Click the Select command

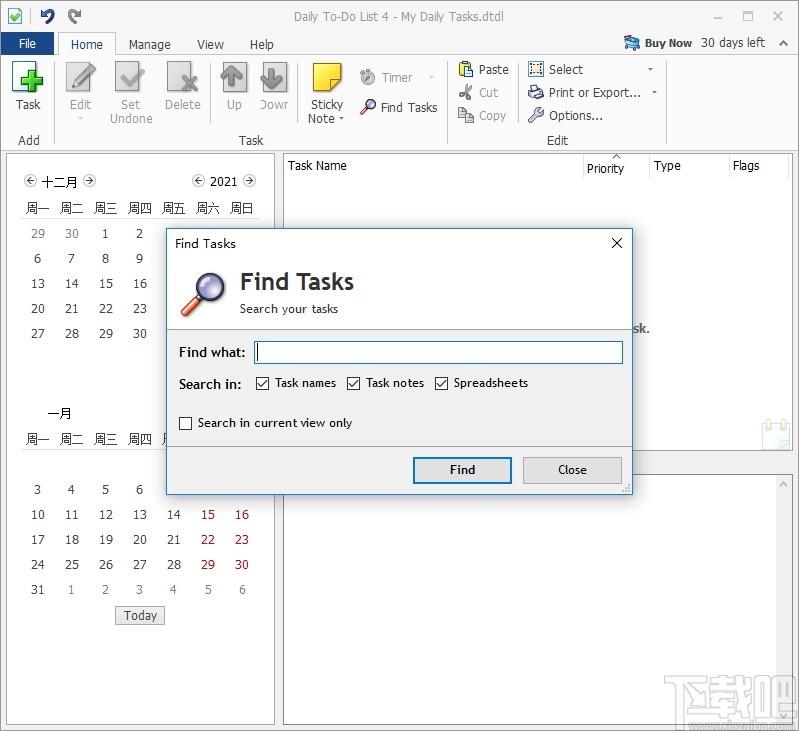[x=556, y=69]
